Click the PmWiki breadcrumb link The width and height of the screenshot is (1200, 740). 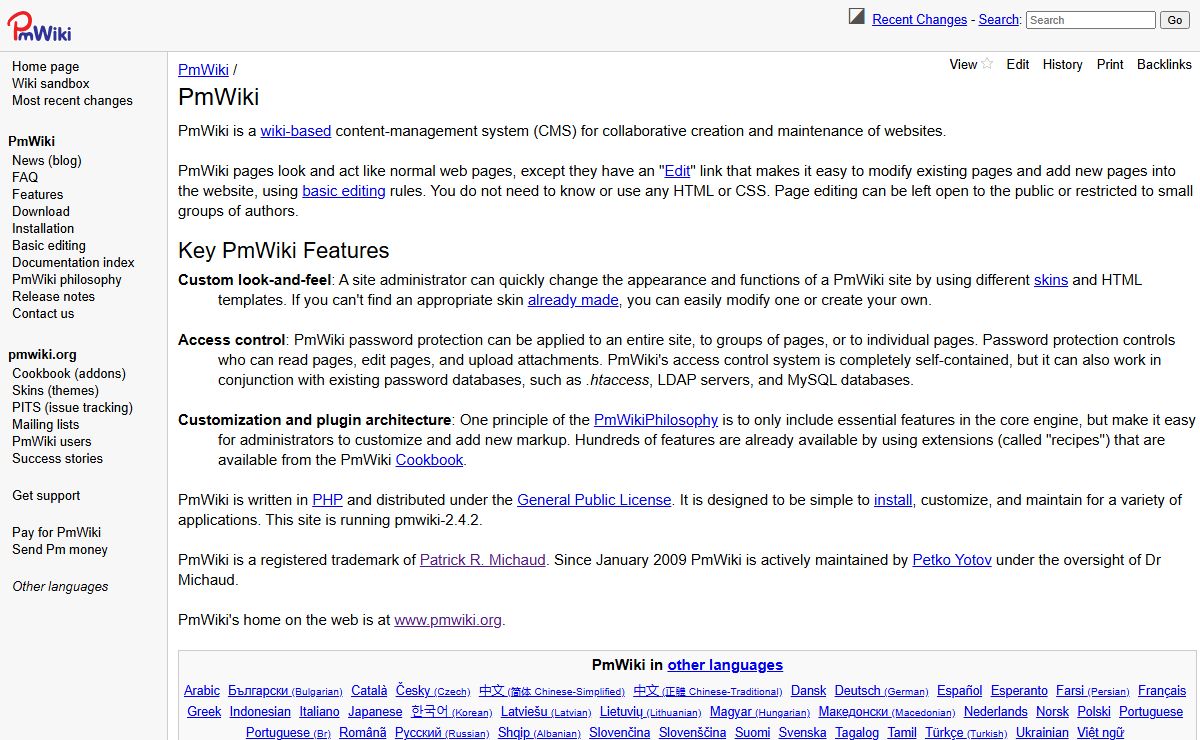(x=203, y=70)
